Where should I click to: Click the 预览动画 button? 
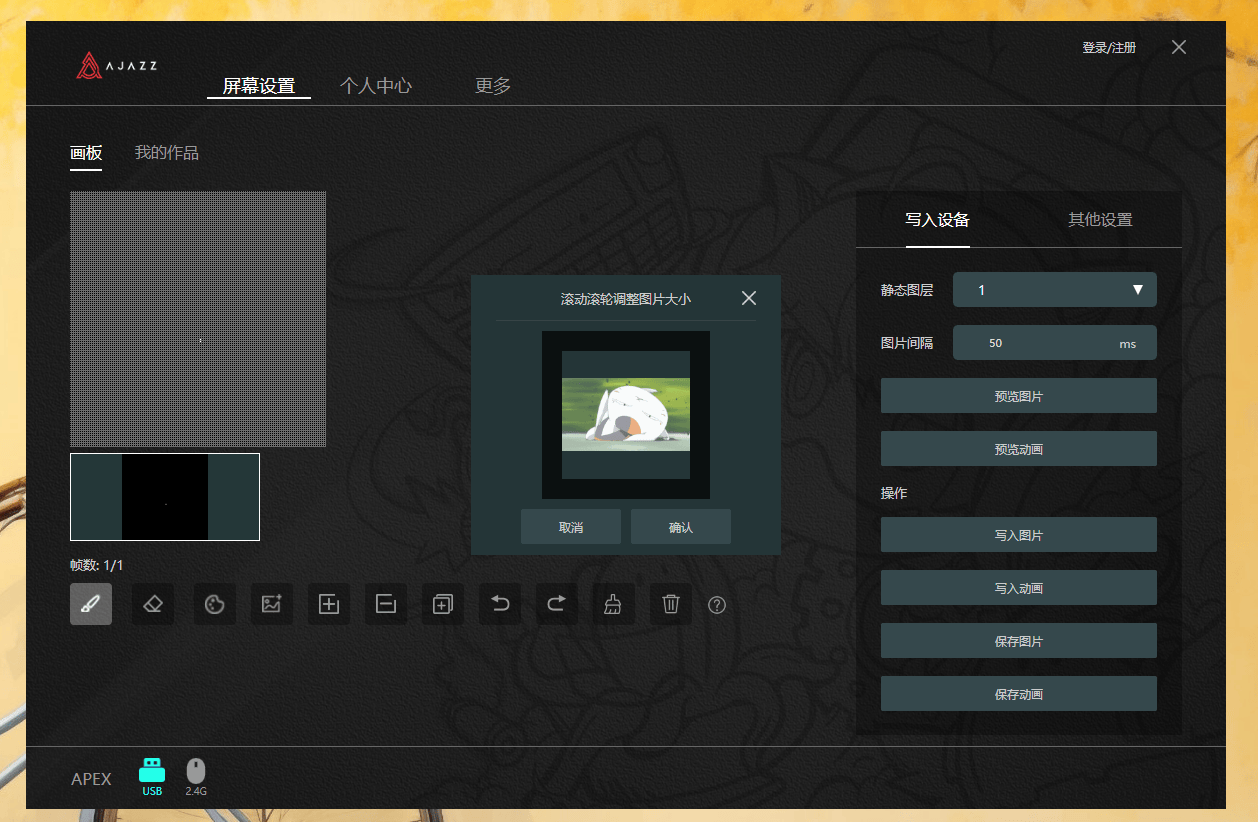[x=1019, y=449]
